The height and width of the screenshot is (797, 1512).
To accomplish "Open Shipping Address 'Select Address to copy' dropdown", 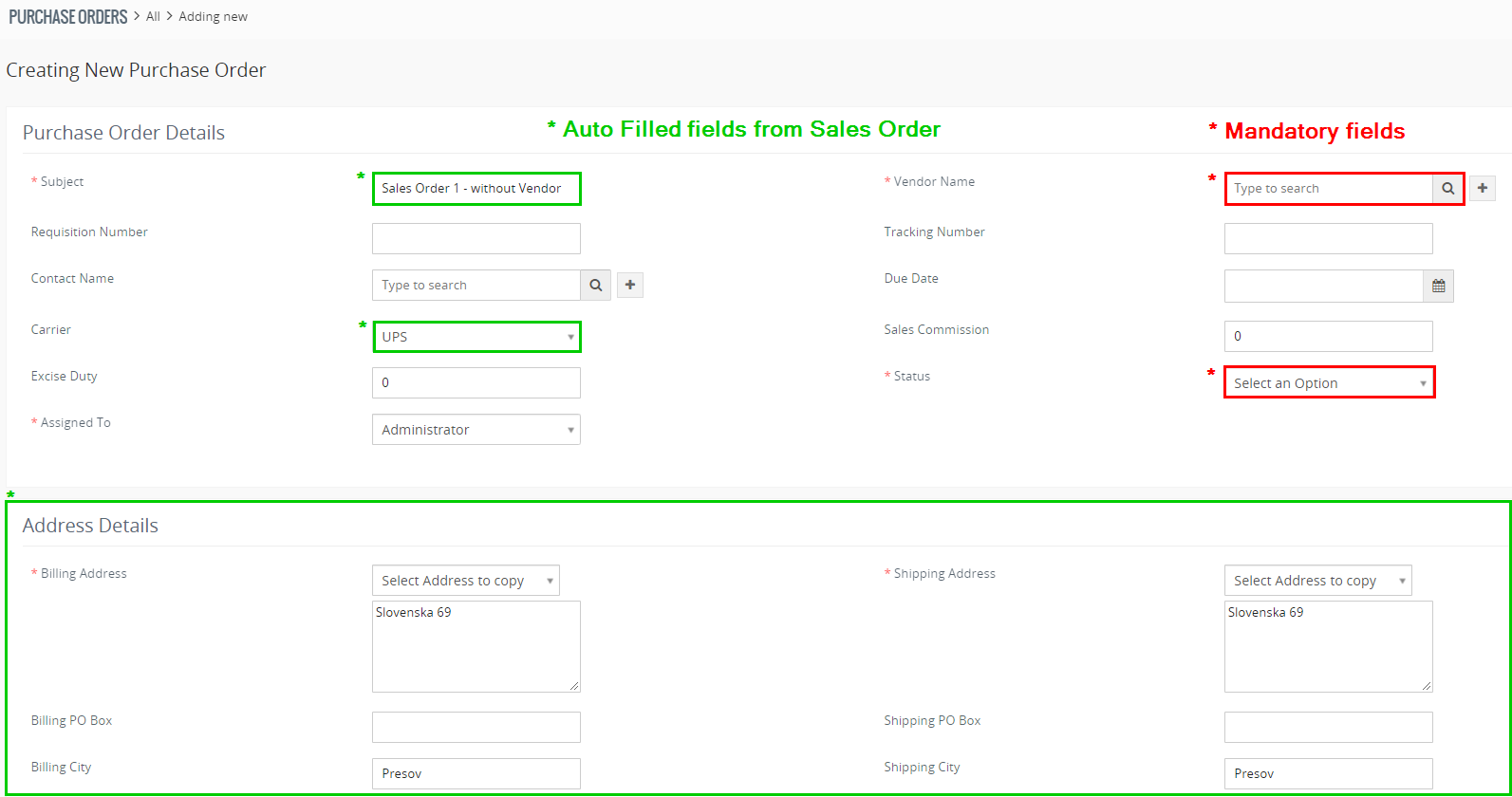I will [x=1317, y=581].
